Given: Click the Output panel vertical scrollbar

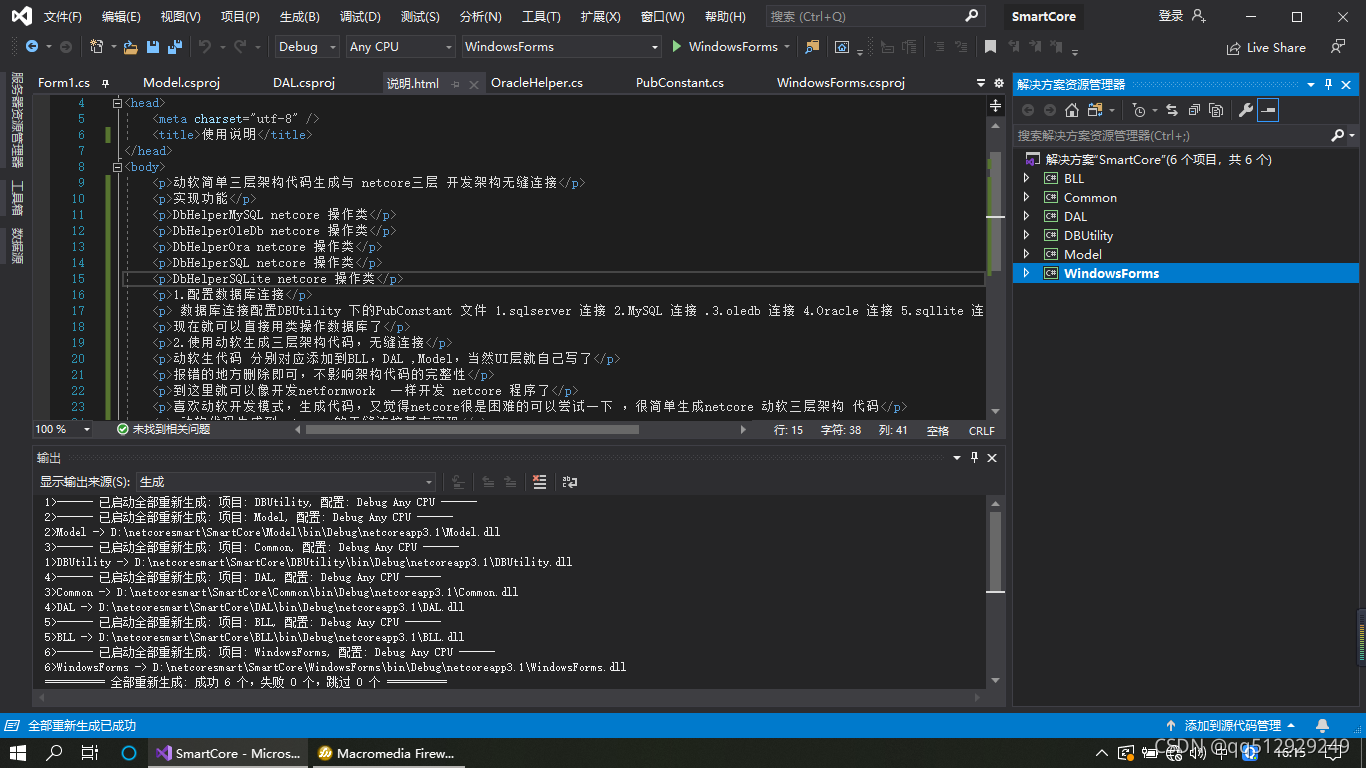Looking at the screenshot, I should pyautogui.click(x=995, y=590).
